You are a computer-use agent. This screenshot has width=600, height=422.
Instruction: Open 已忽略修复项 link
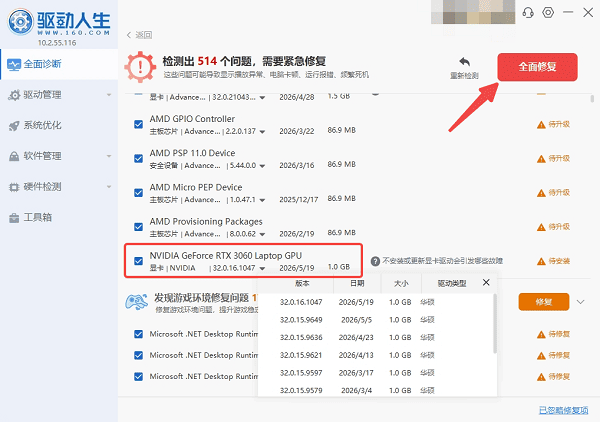coord(563,410)
